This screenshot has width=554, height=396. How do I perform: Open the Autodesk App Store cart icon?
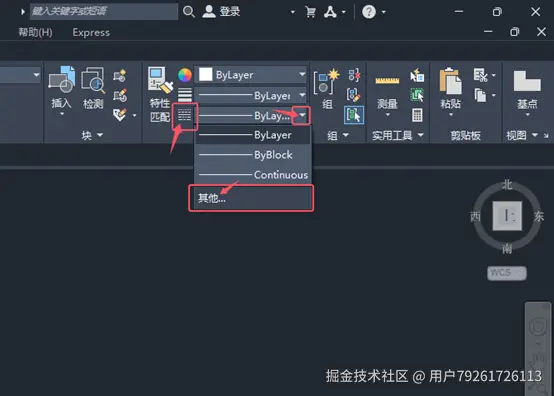pyautogui.click(x=310, y=12)
